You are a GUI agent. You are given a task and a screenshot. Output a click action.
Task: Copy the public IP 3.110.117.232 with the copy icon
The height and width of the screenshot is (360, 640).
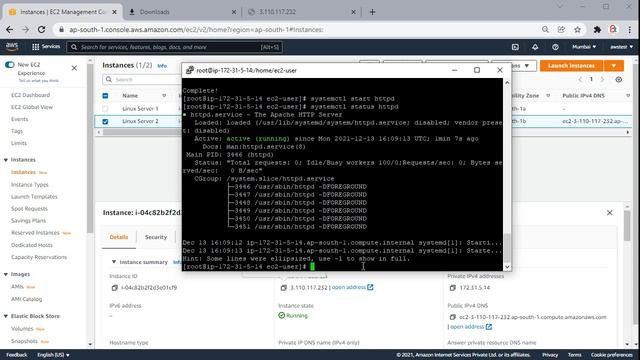(x=284, y=288)
